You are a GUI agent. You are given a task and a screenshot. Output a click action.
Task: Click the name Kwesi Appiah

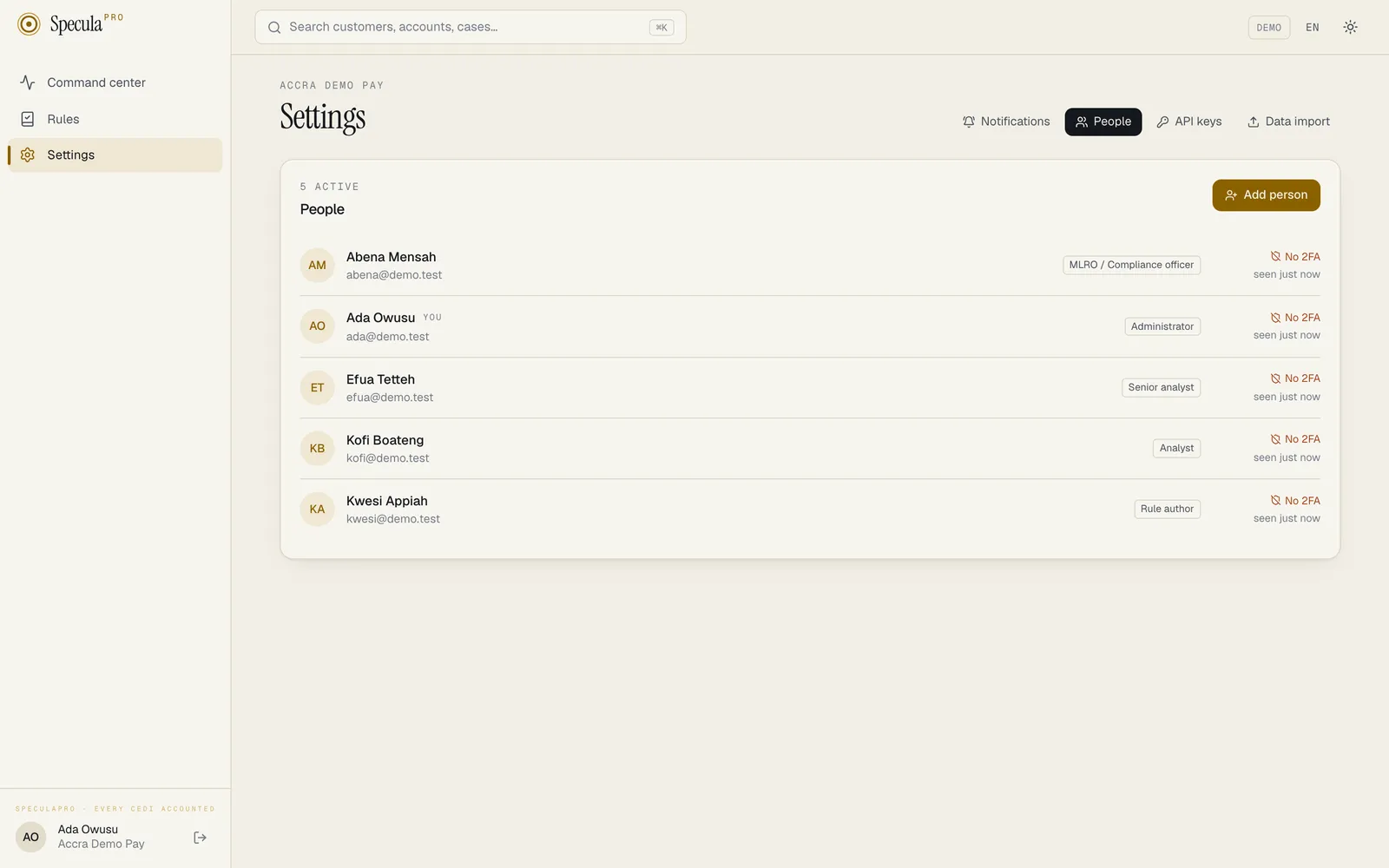pyautogui.click(x=386, y=501)
